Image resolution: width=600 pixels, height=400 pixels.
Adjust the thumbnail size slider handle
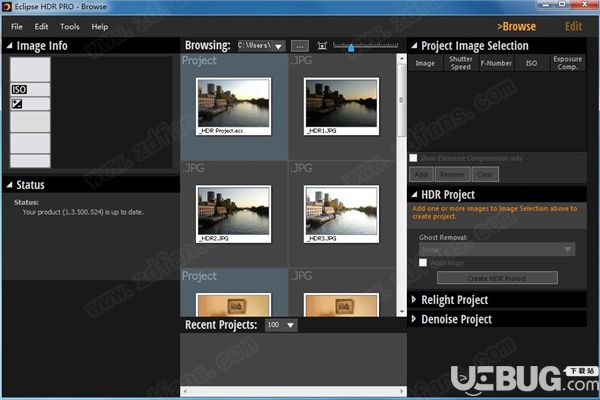click(351, 48)
